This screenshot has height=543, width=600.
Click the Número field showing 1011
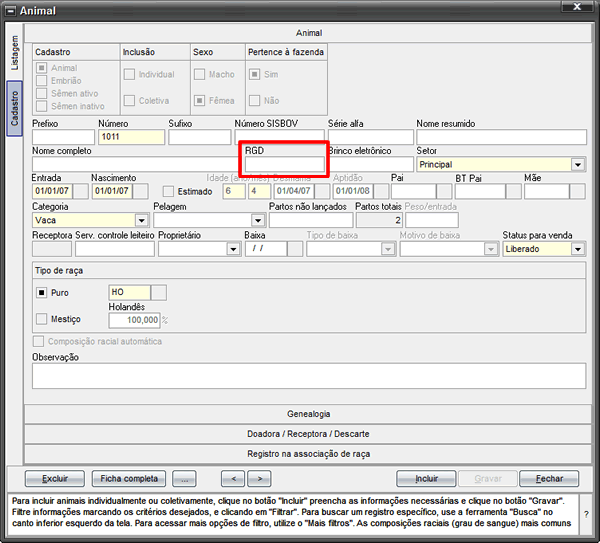[132, 137]
